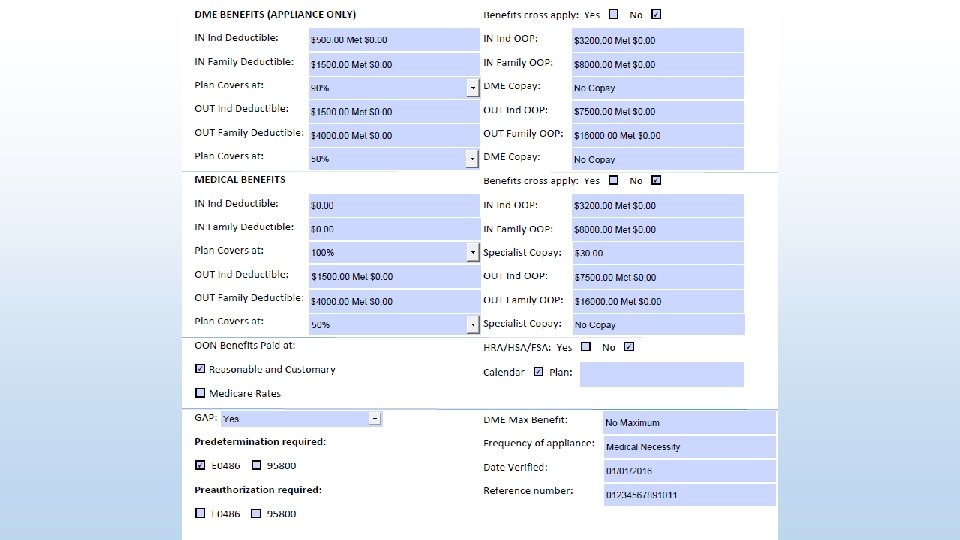The height and width of the screenshot is (540, 960).
Task: Uncheck Reasonable and Customary
Action: [x=200, y=369]
